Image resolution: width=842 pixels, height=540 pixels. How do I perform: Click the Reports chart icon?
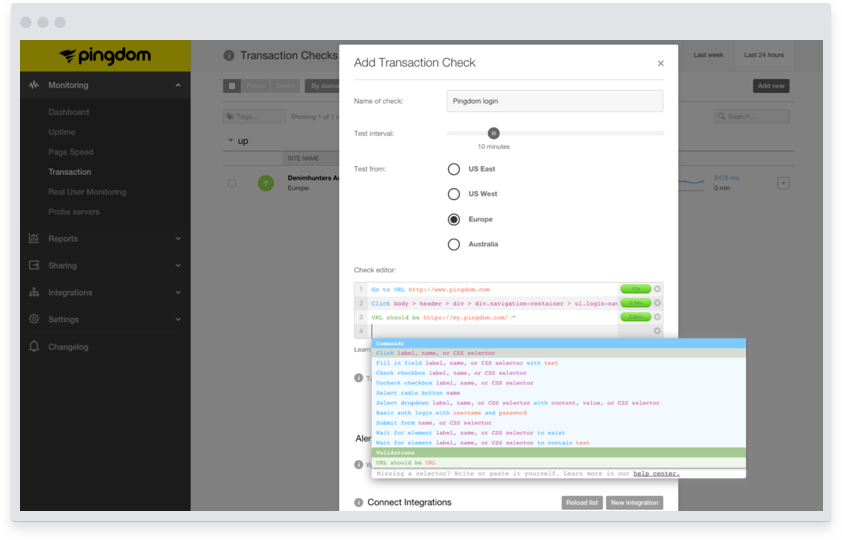pos(34,238)
